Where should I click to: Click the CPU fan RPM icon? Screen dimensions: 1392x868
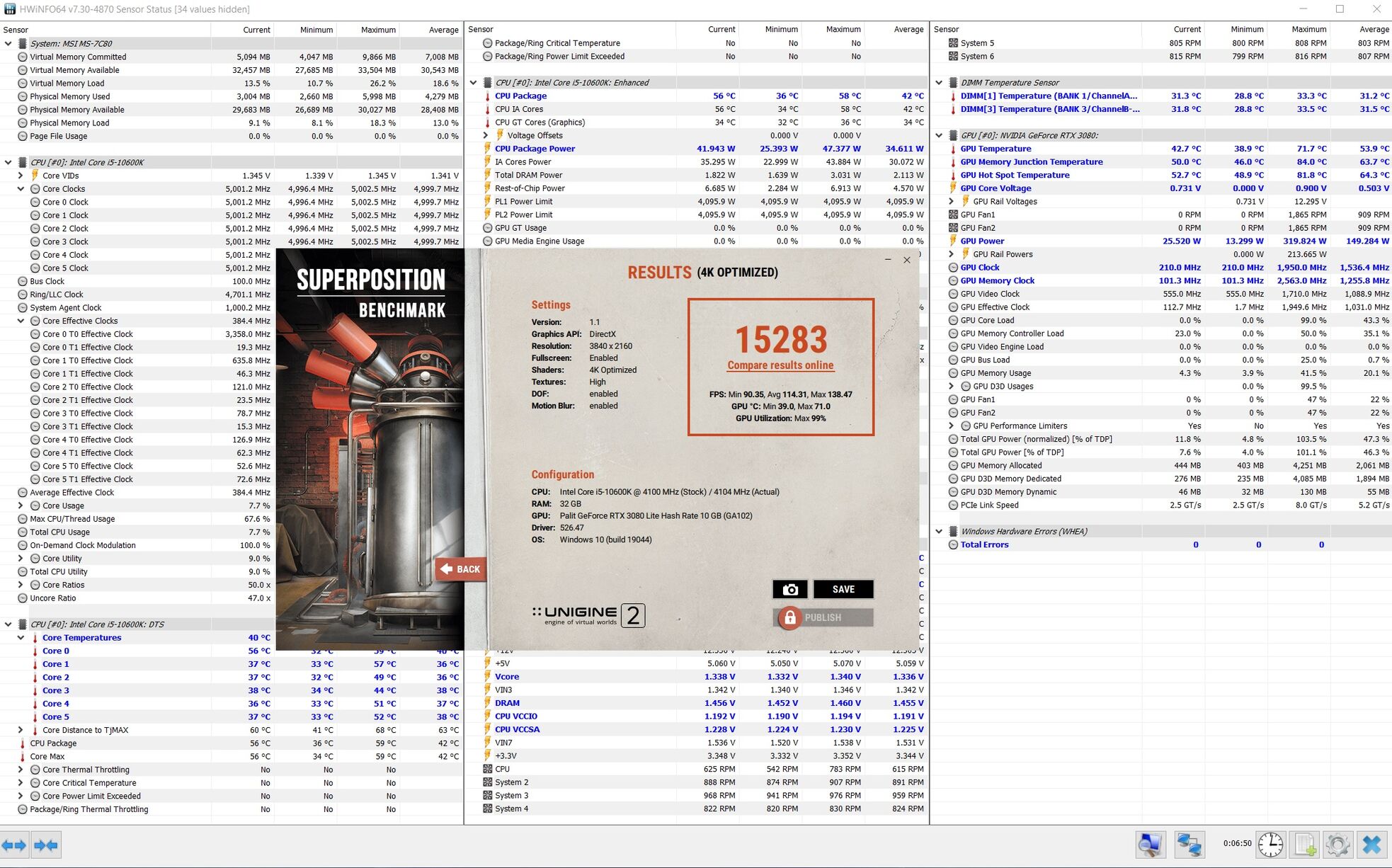(x=487, y=769)
